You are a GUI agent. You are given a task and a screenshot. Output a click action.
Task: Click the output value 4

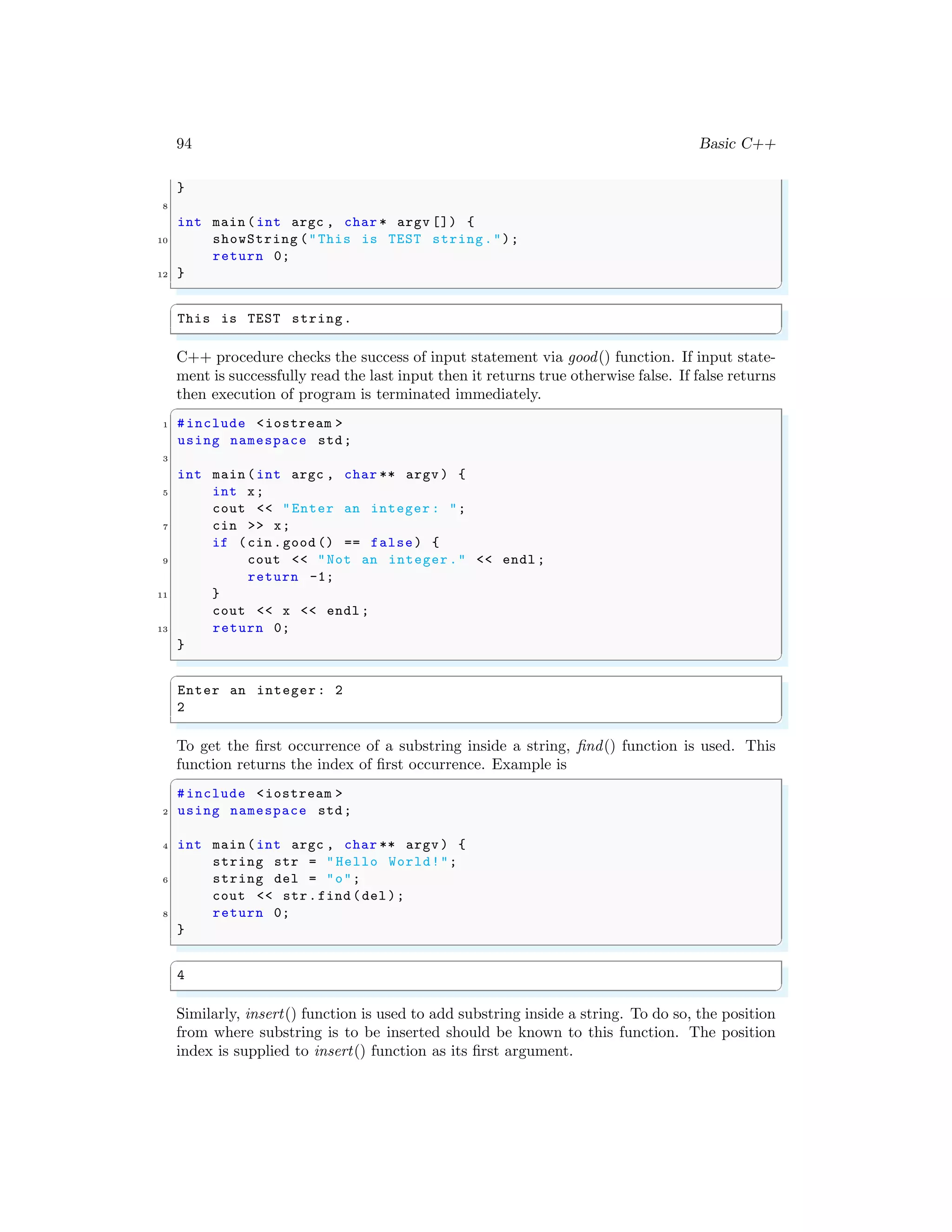pos(180,975)
